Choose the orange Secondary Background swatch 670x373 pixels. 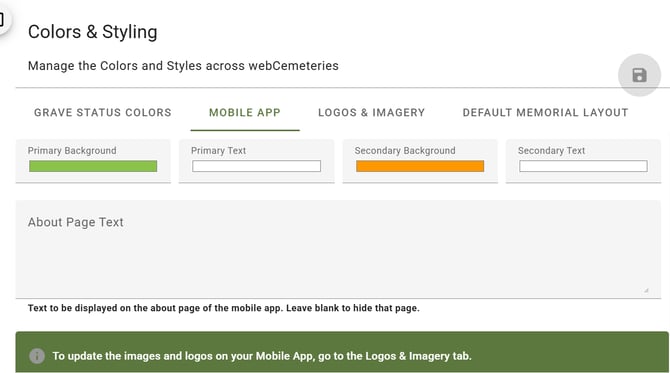point(420,166)
